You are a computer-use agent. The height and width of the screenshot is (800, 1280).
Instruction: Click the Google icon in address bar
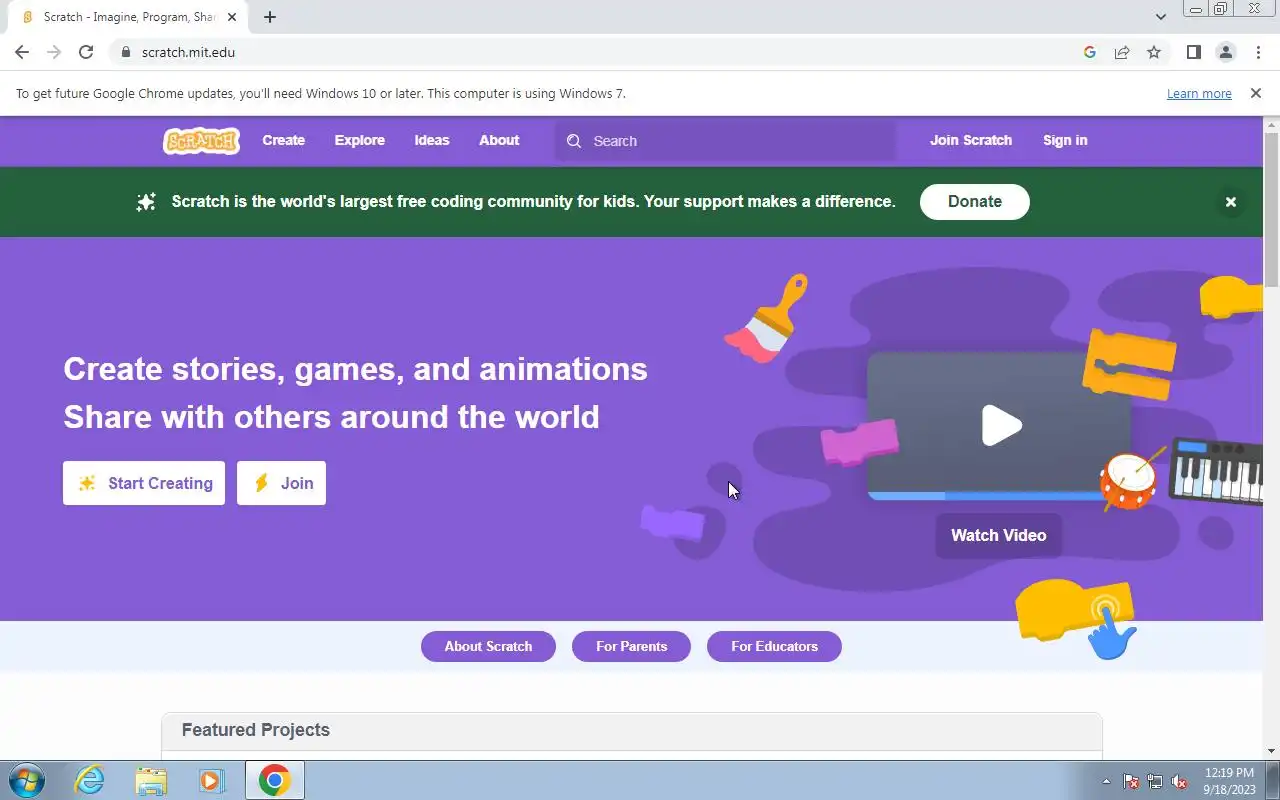(1090, 52)
